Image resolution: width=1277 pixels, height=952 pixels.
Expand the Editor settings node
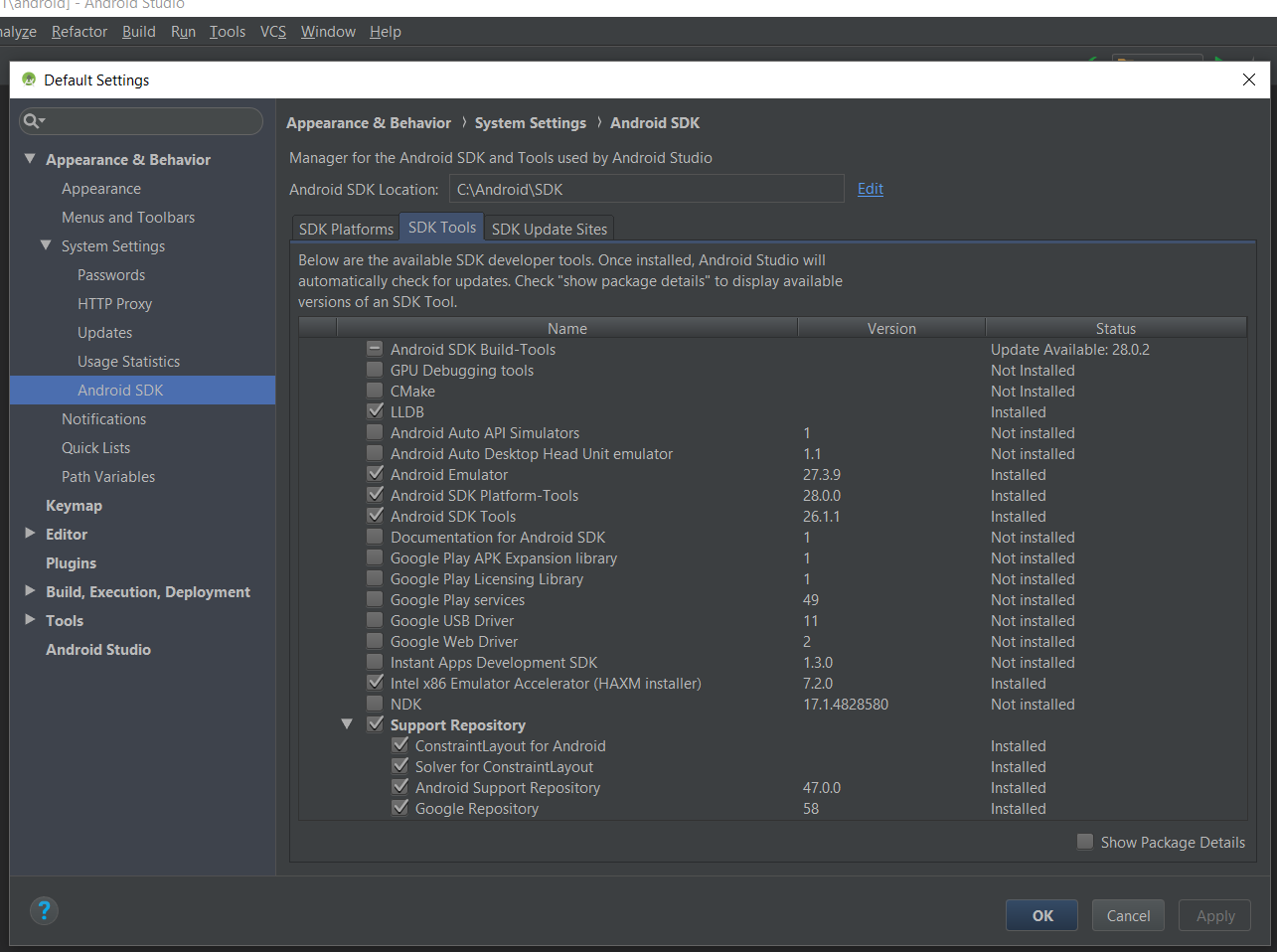pyautogui.click(x=30, y=534)
